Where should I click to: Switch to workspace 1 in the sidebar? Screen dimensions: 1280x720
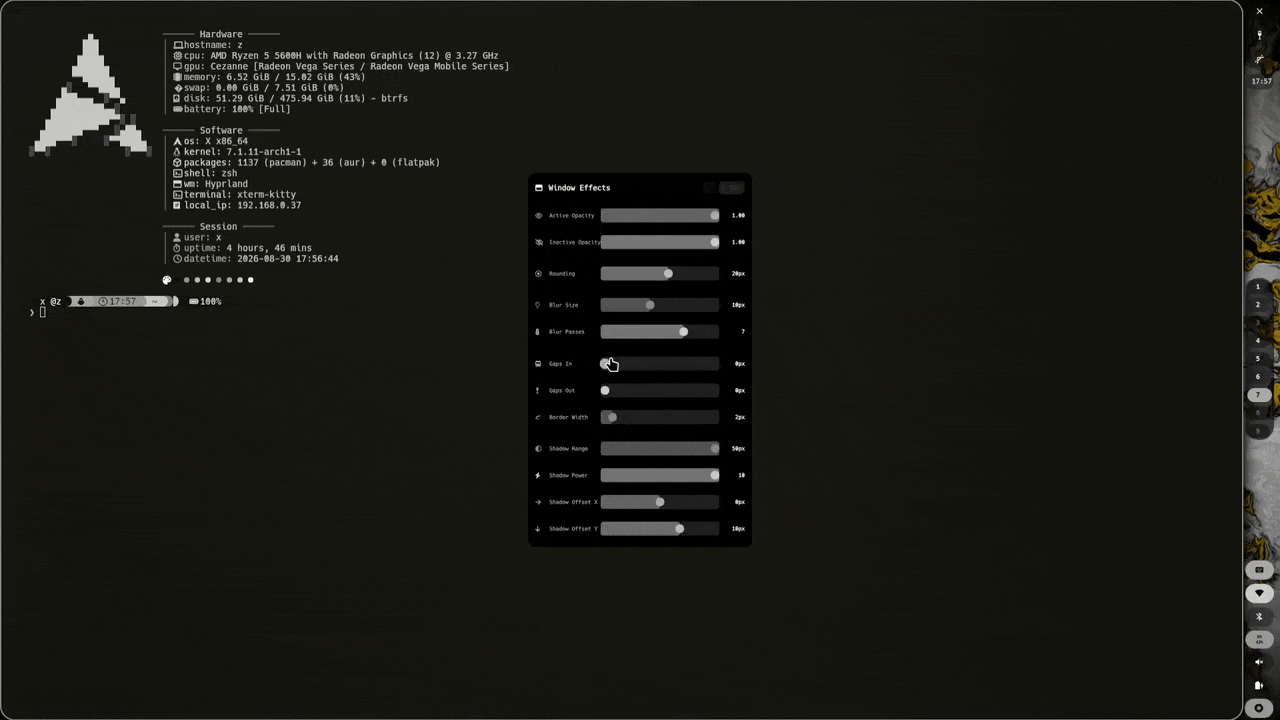click(1258, 287)
